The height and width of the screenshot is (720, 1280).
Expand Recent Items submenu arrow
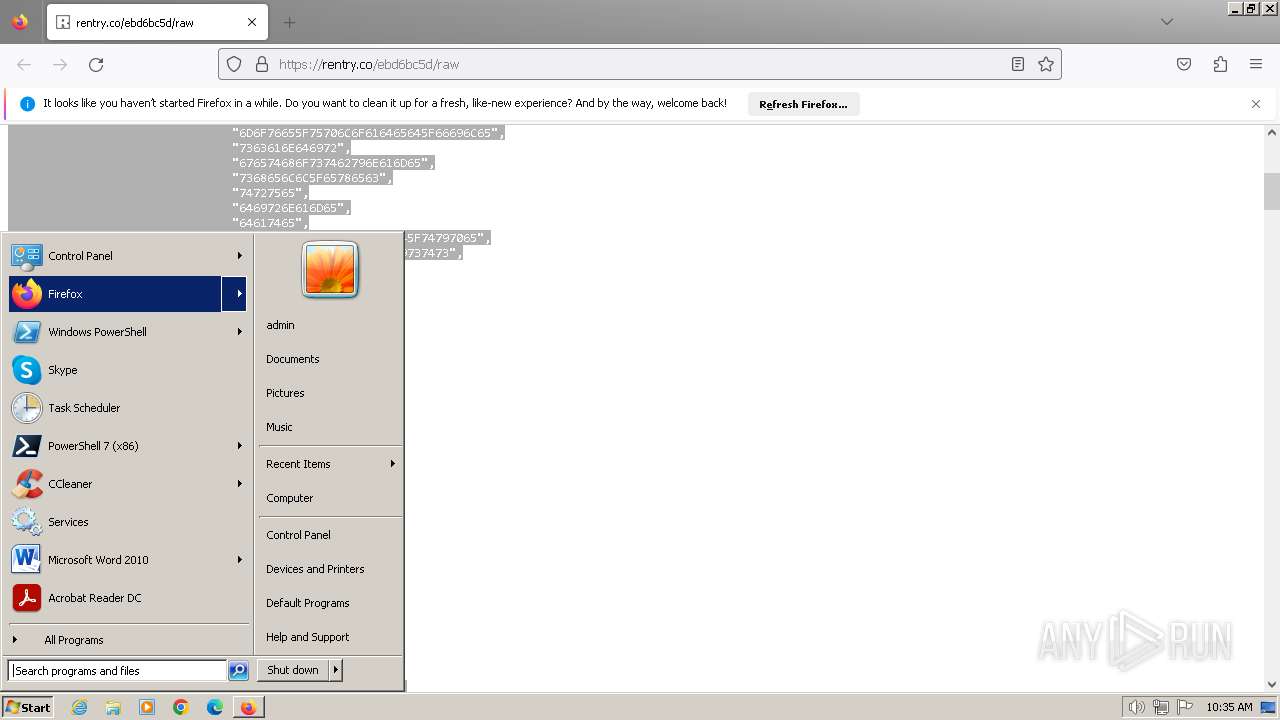(x=392, y=464)
